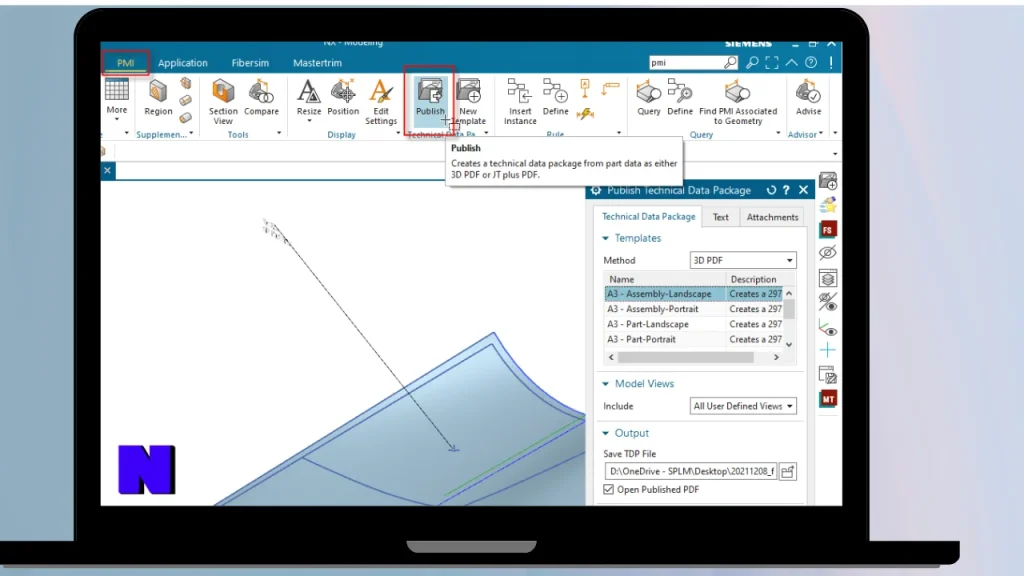Switch to the Text tab in dialog
Image resolution: width=1024 pixels, height=576 pixels.
coord(720,217)
